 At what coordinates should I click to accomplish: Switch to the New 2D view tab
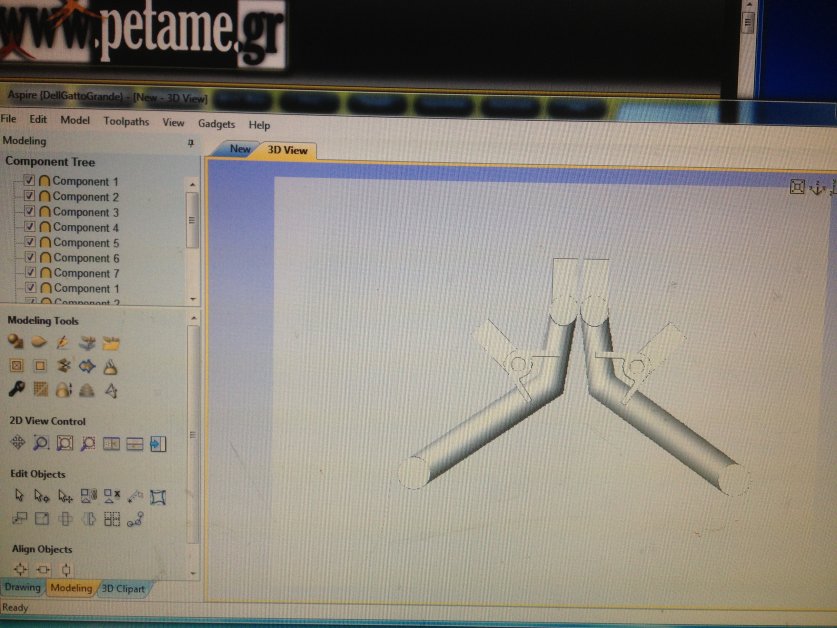pos(240,149)
